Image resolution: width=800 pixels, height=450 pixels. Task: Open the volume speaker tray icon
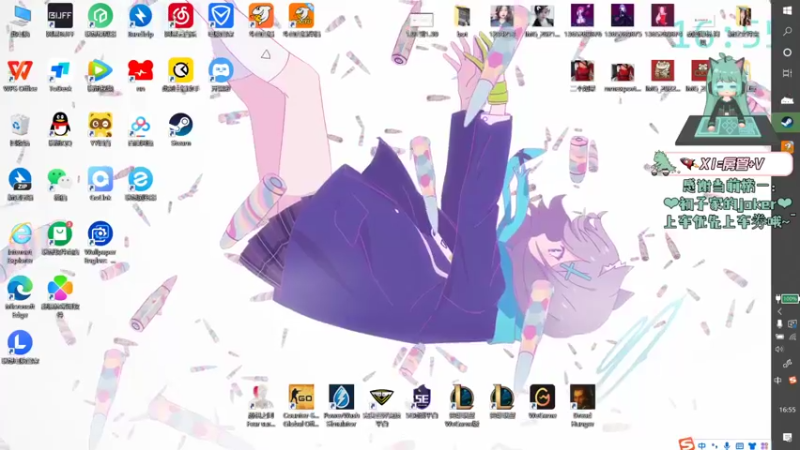pos(780,349)
